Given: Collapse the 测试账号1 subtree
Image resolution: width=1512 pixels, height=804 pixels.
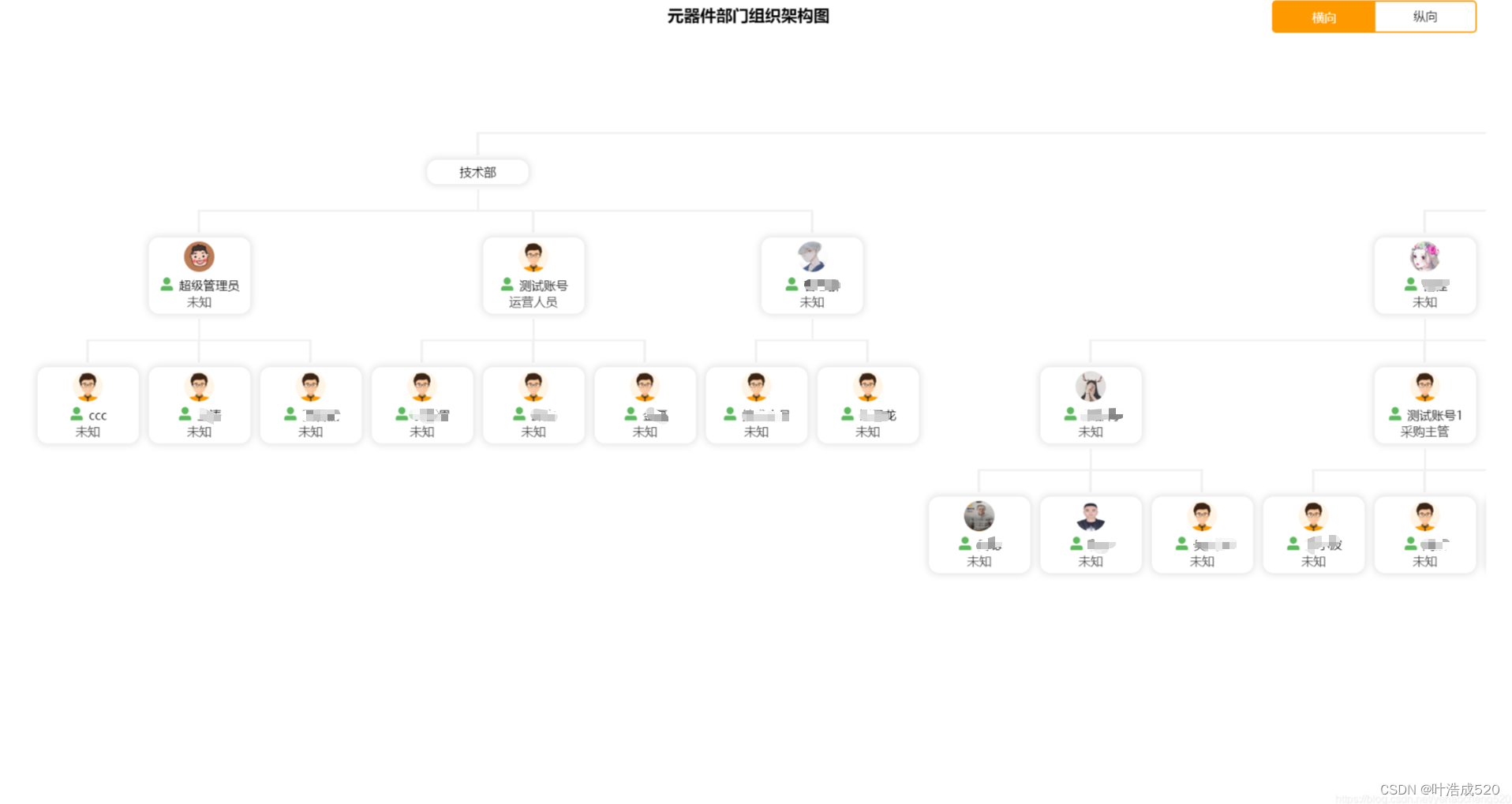Looking at the screenshot, I should [1424, 405].
